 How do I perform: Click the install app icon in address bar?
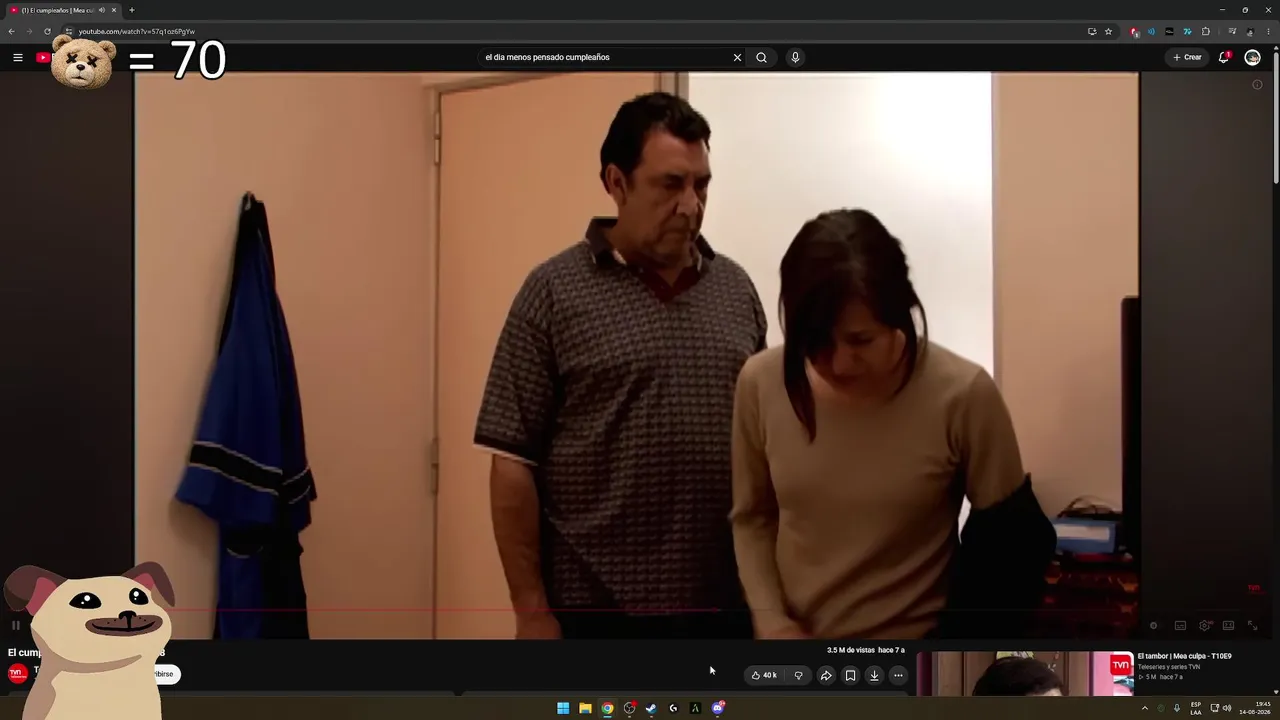[x=1092, y=31]
